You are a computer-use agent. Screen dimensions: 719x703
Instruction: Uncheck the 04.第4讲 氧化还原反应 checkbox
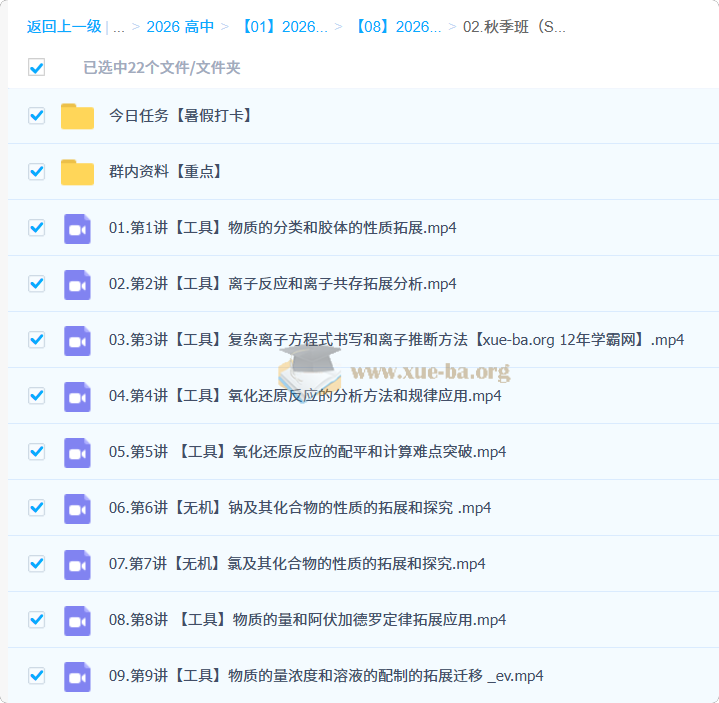pyautogui.click(x=36, y=396)
